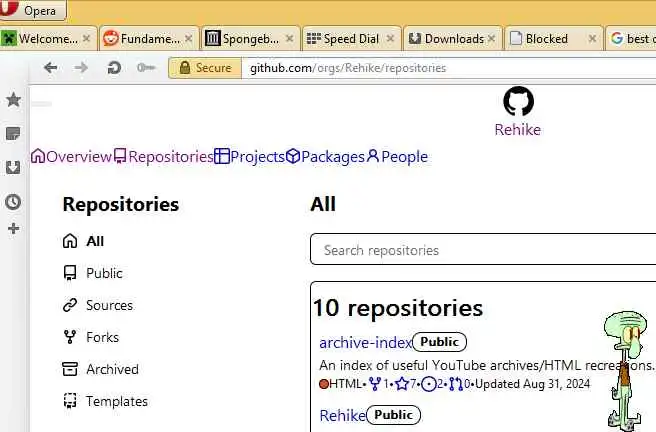View pull requests of archive-index
656x432 pixels.
(x=460, y=384)
